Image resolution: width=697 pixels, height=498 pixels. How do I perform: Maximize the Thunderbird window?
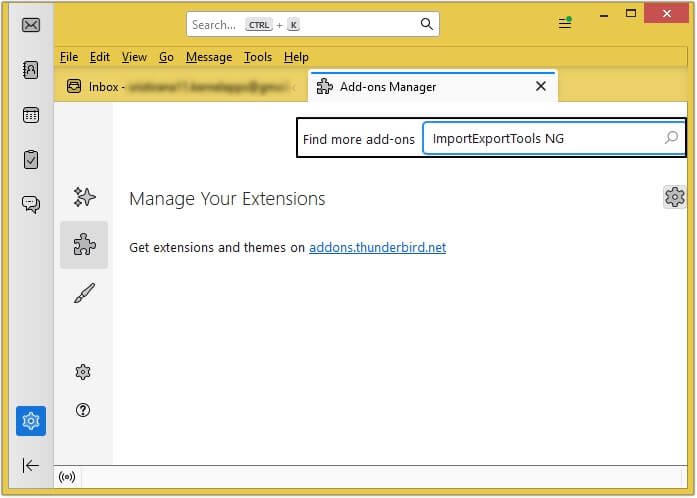coord(631,13)
